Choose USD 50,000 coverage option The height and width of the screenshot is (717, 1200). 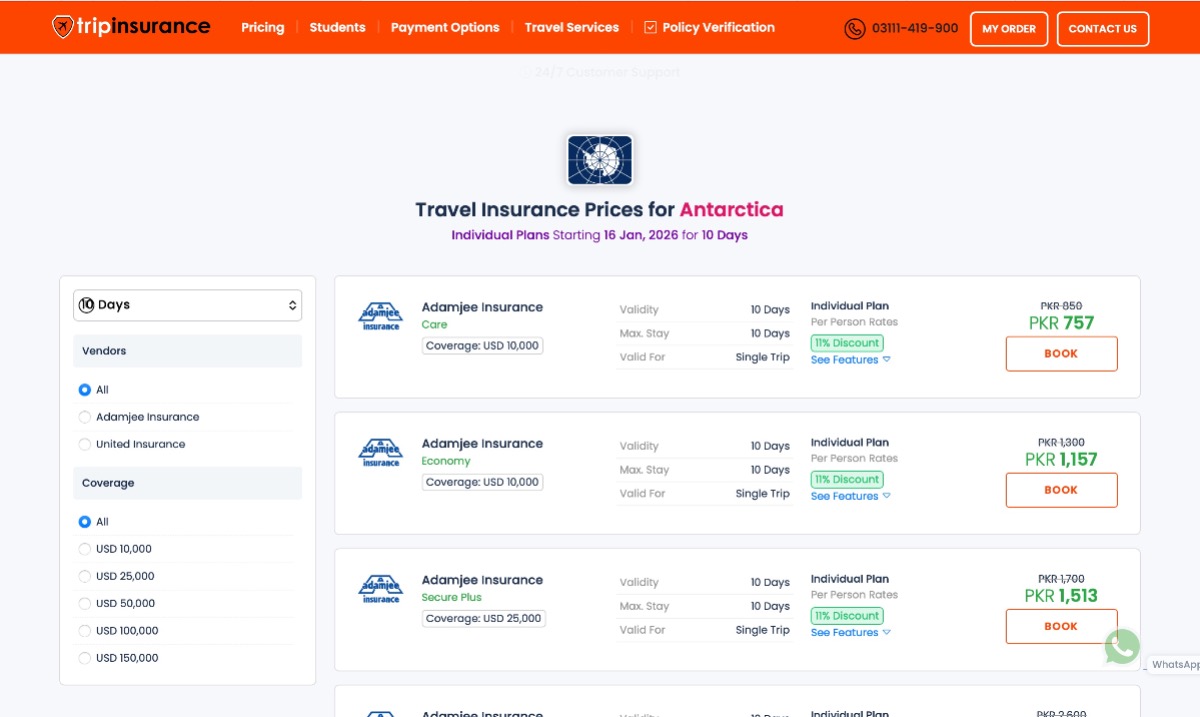(85, 603)
